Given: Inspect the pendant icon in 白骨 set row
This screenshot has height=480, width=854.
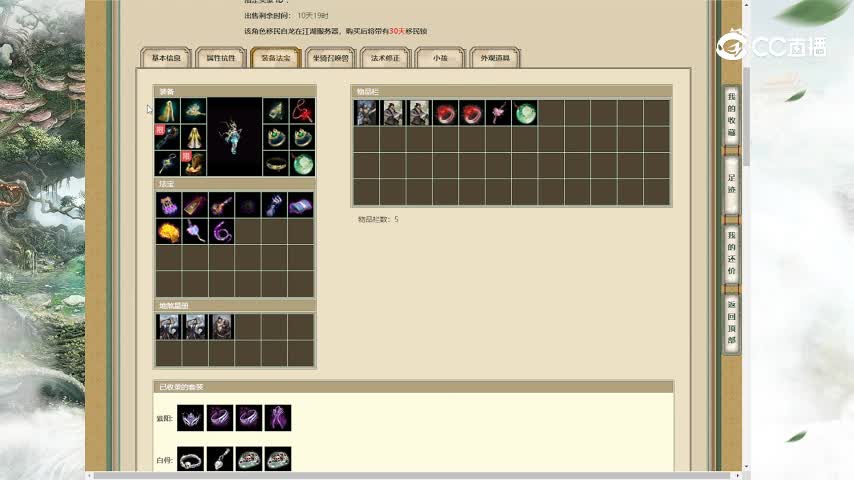Looking at the screenshot, I should [x=220, y=459].
